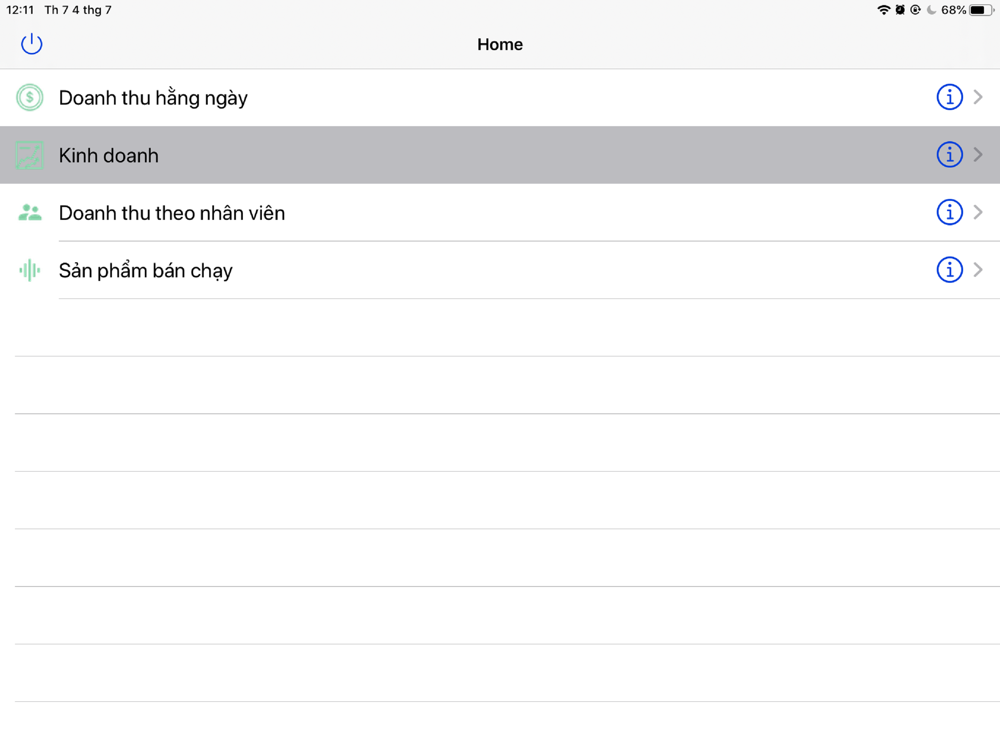Tap the Home title in navigation bar
Screen dimensions: 1000x750
tap(500, 44)
